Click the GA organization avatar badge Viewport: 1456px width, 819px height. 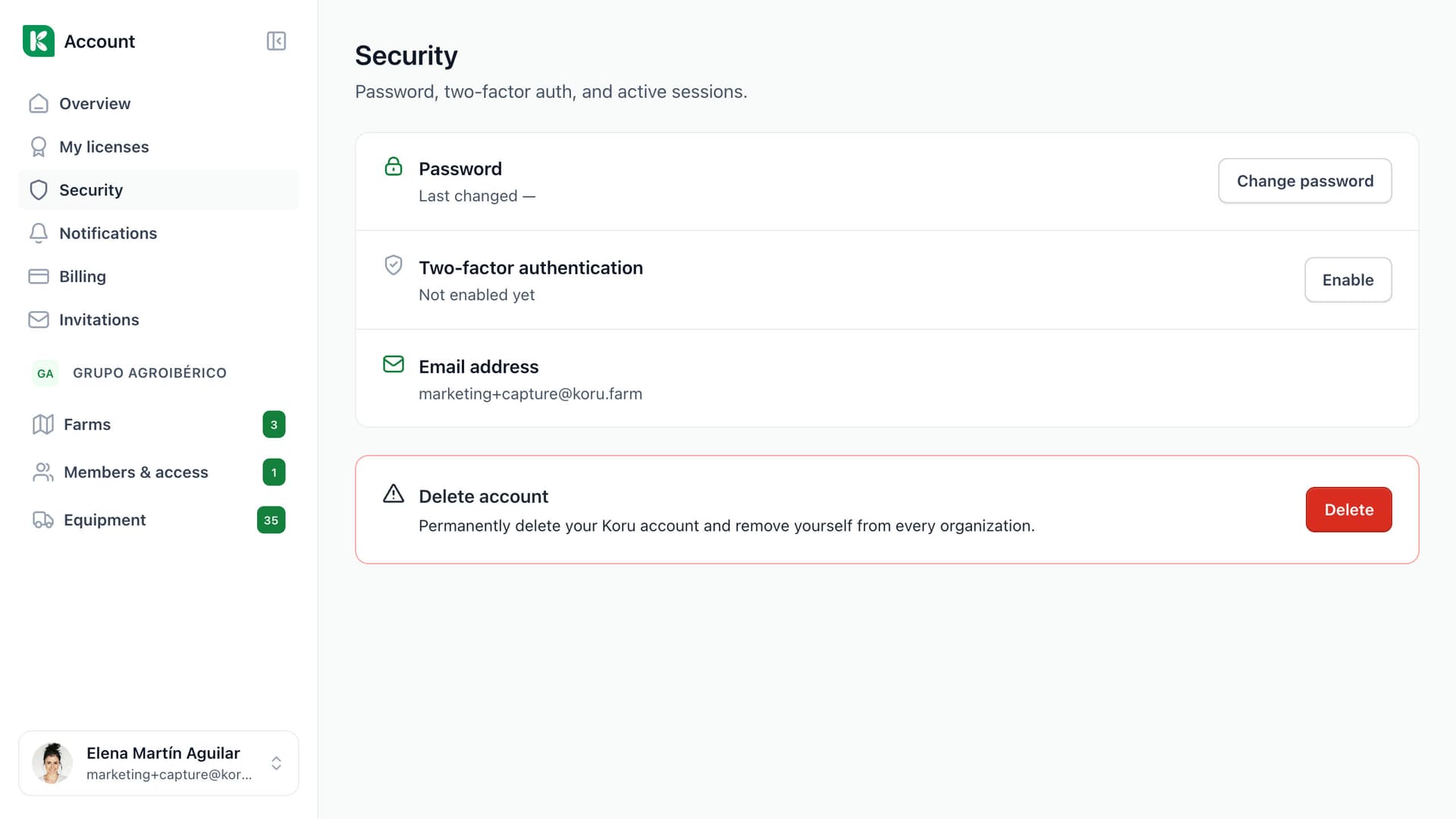(45, 373)
